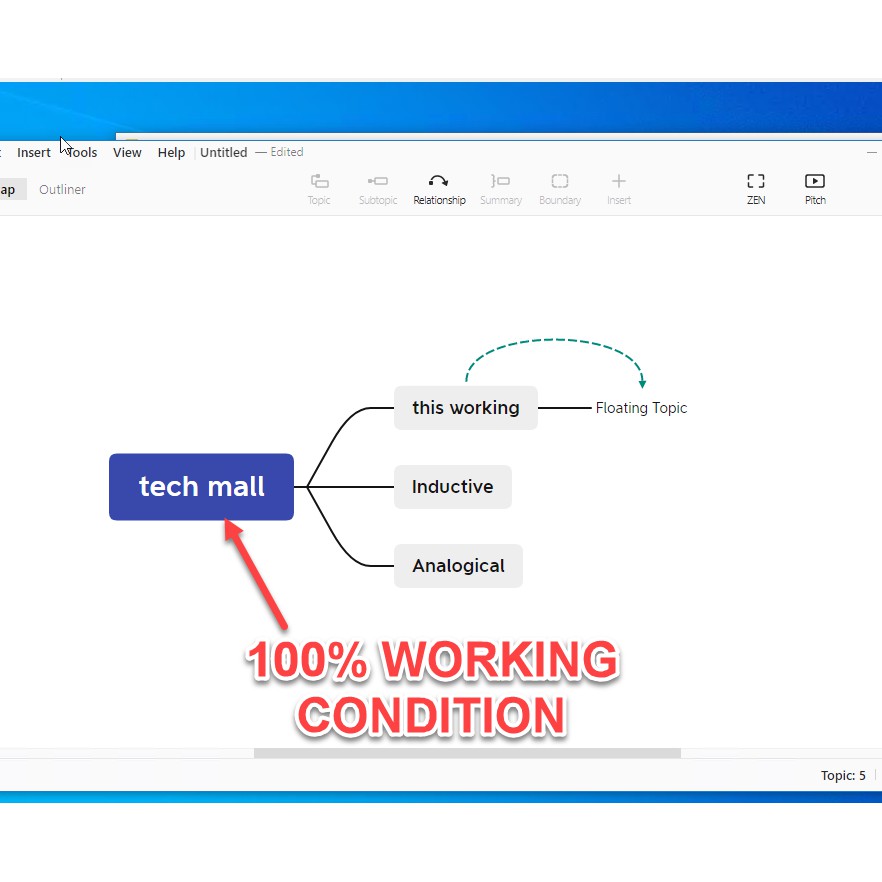Switch to the Outliner tab

tap(62, 190)
